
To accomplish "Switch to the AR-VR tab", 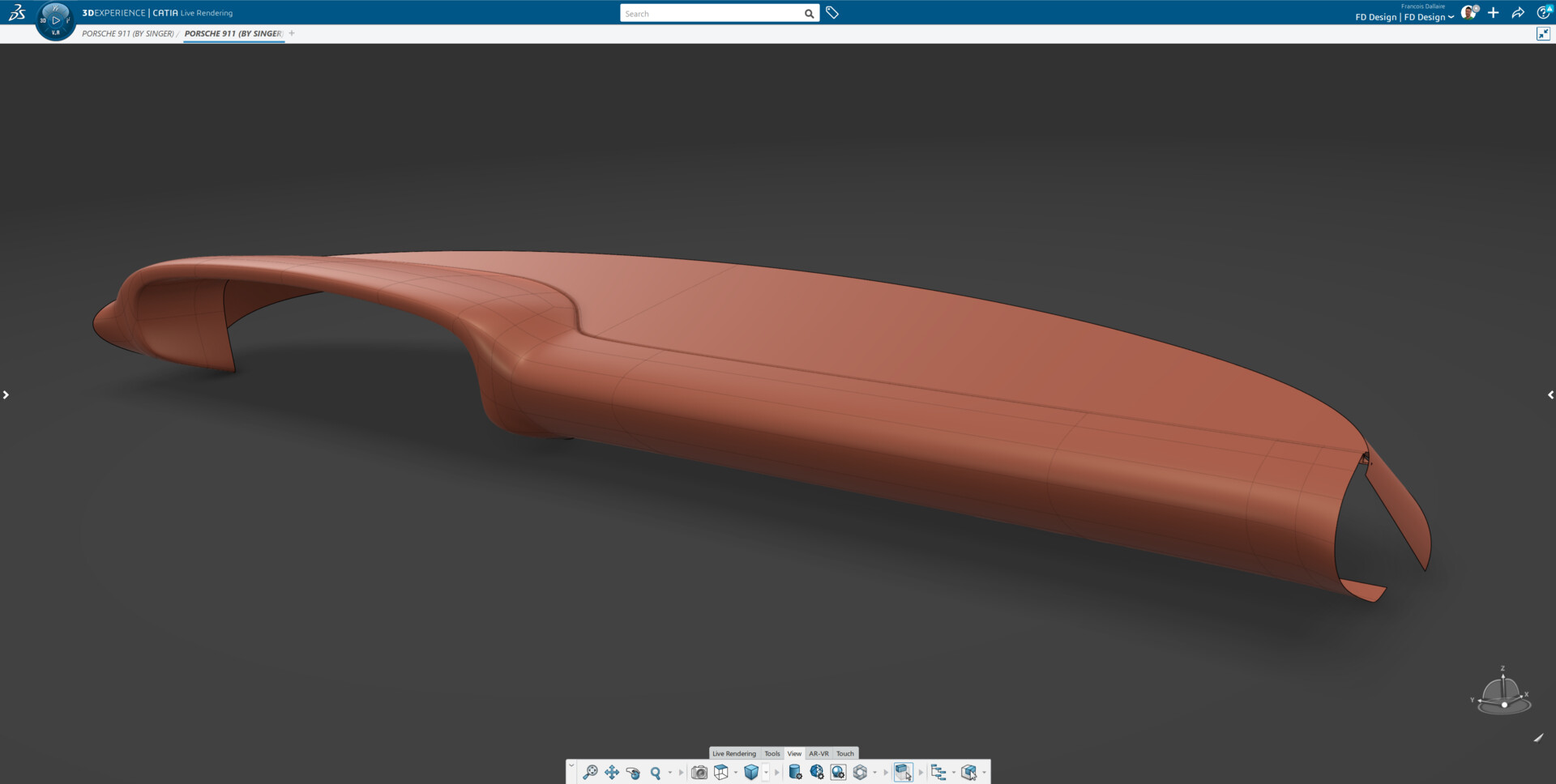I will tap(819, 754).
